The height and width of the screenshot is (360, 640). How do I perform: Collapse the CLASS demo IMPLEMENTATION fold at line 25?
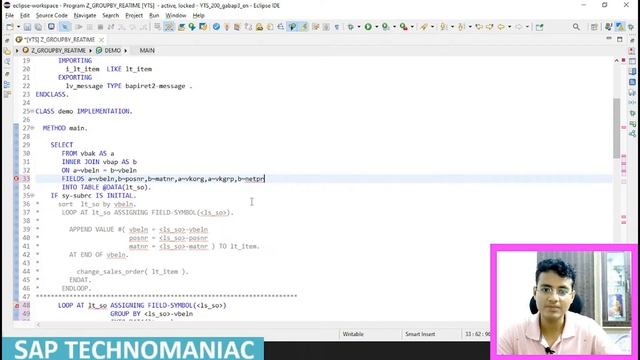tap(32, 111)
